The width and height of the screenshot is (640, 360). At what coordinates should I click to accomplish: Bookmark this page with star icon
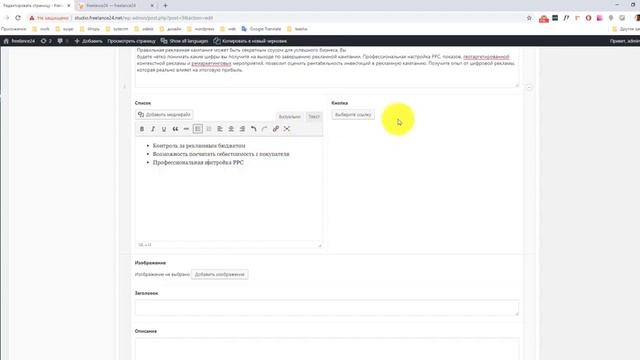(x=529, y=18)
